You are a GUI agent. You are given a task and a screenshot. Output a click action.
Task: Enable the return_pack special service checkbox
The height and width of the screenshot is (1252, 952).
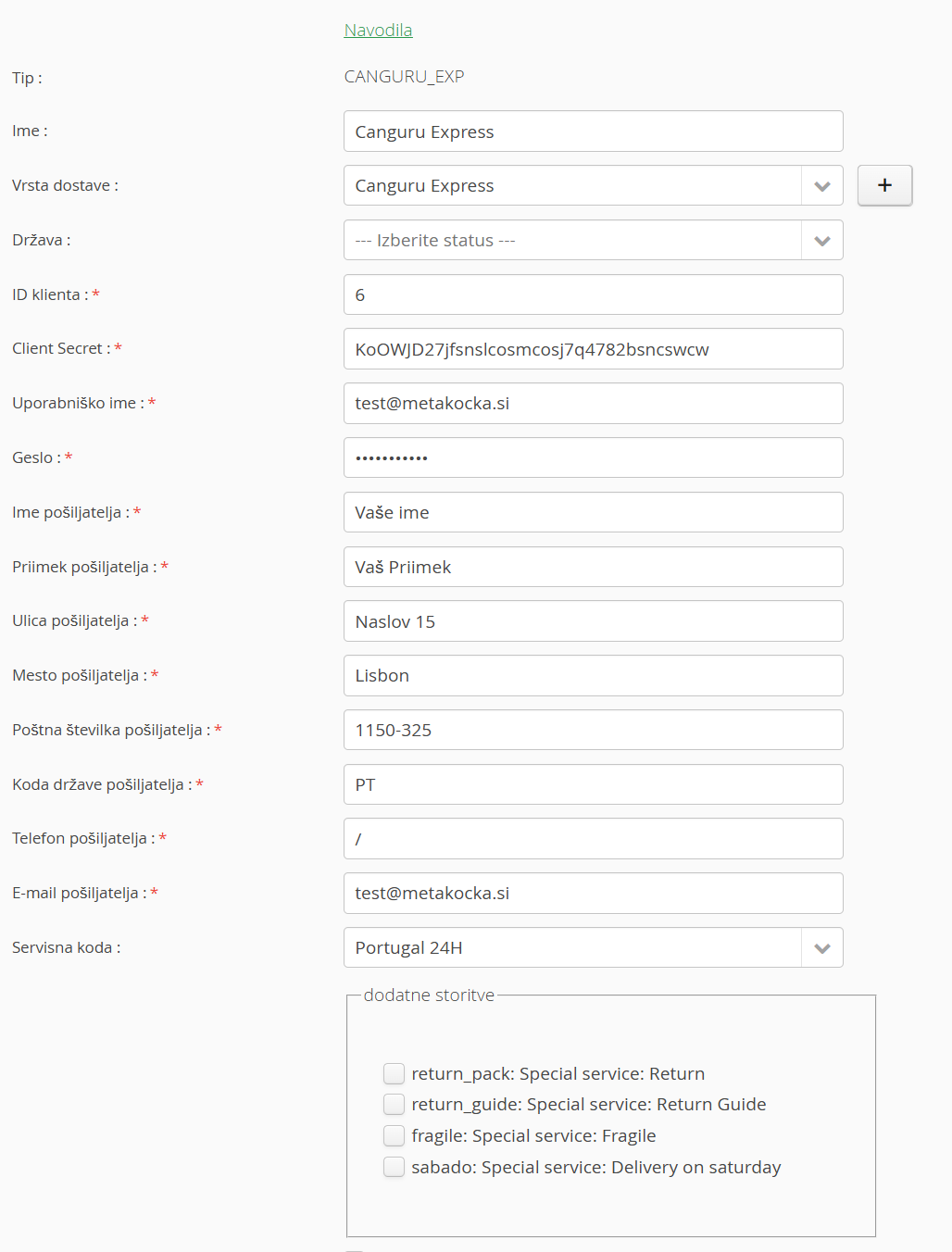[x=395, y=1073]
